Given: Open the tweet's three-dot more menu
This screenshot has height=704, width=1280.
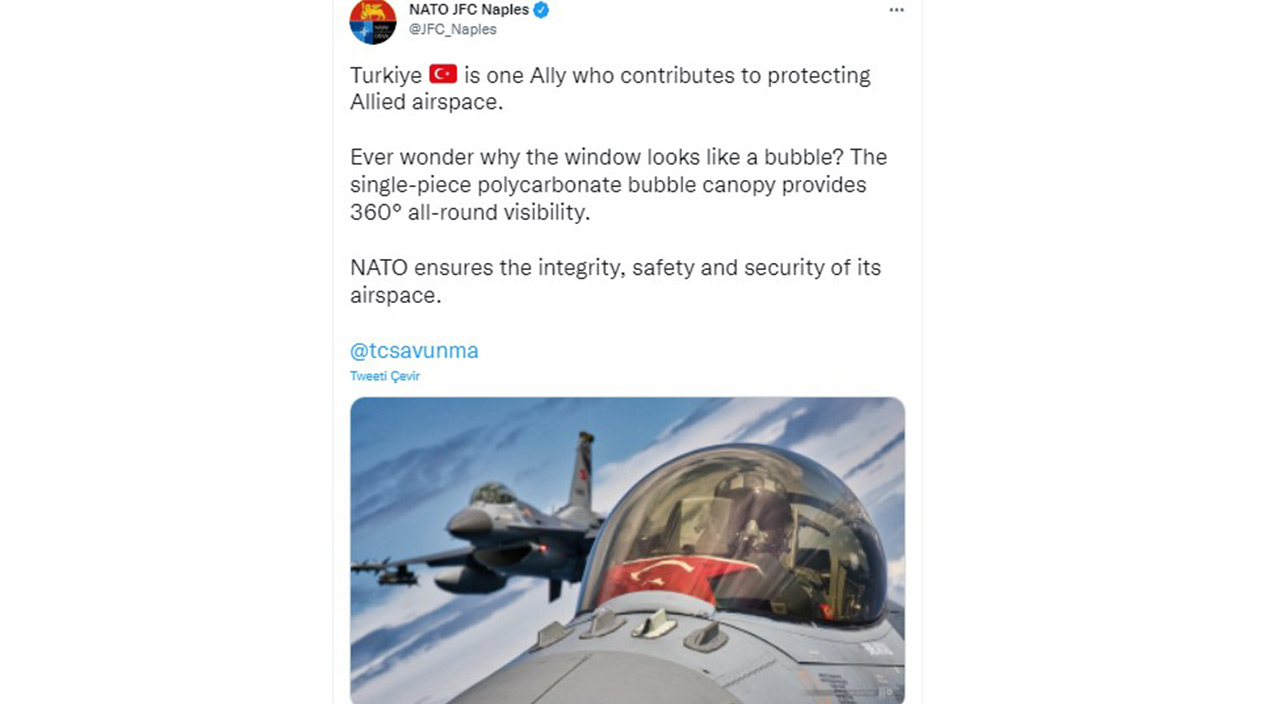Looking at the screenshot, I should point(896,10).
